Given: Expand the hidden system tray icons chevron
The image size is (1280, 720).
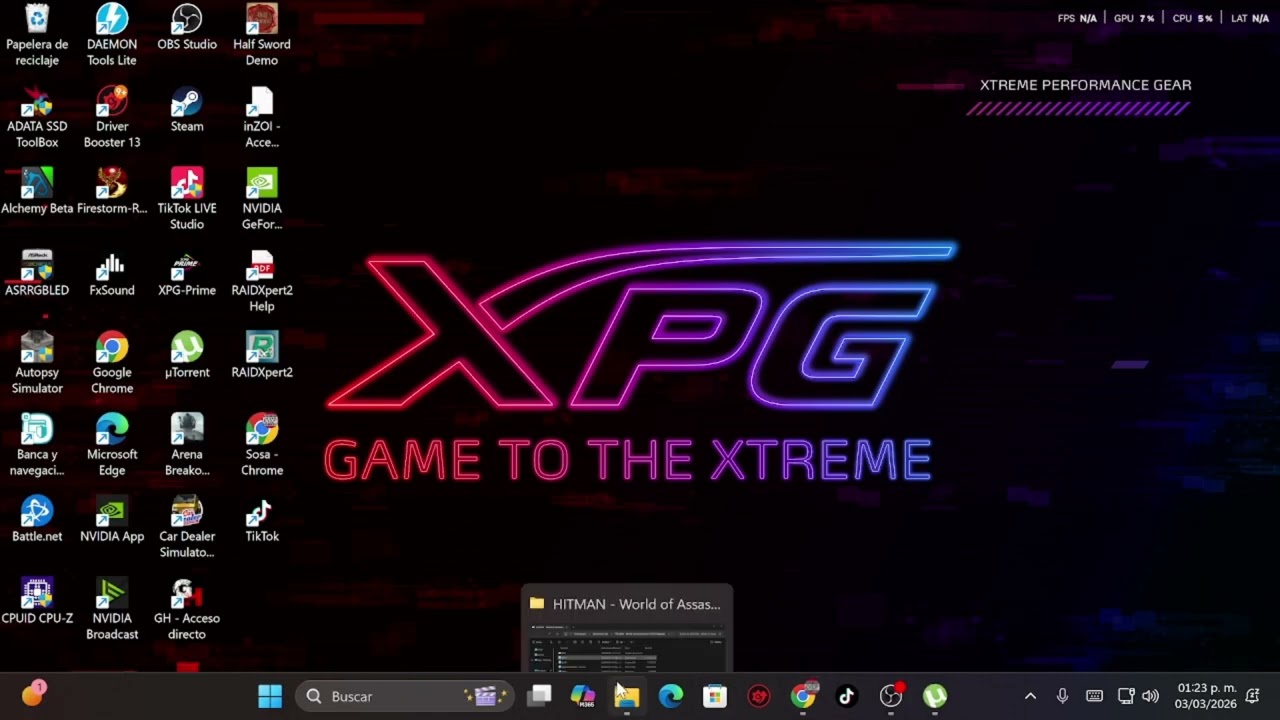Looking at the screenshot, I should (x=1030, y=696).
